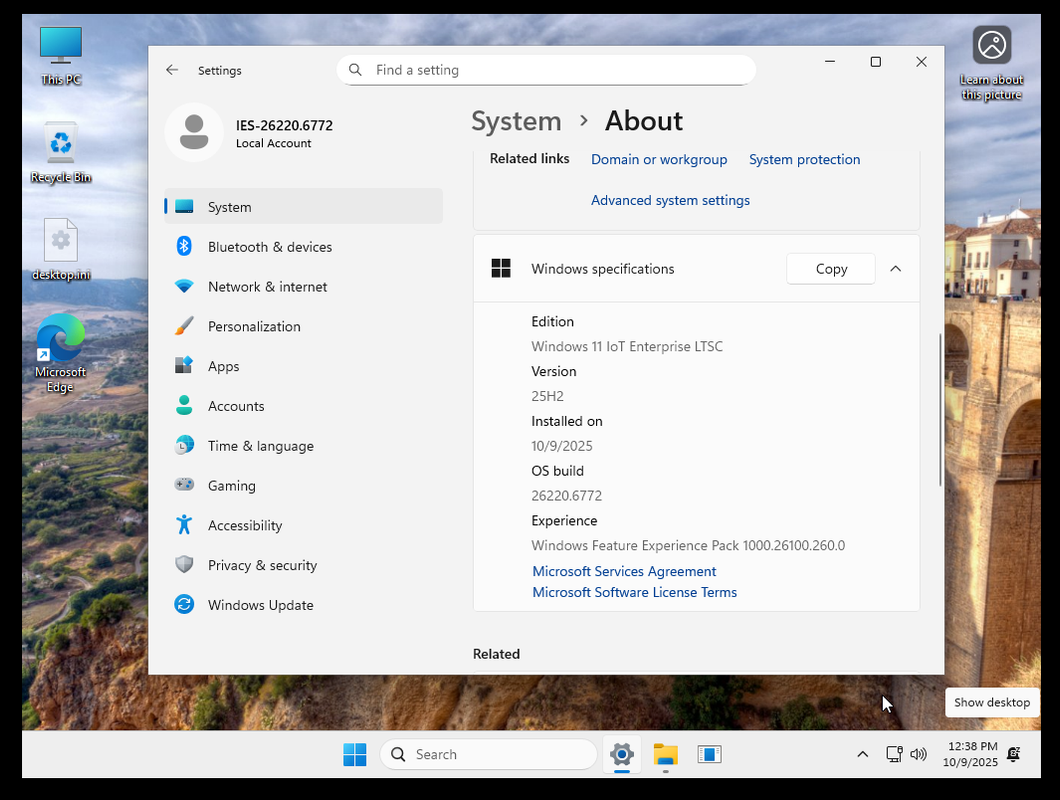Image resolution: width=1060 pixels, height=800 pixels.
Task: Click the Personalization paintbrush icon
Action: click(x=184, y=326)
